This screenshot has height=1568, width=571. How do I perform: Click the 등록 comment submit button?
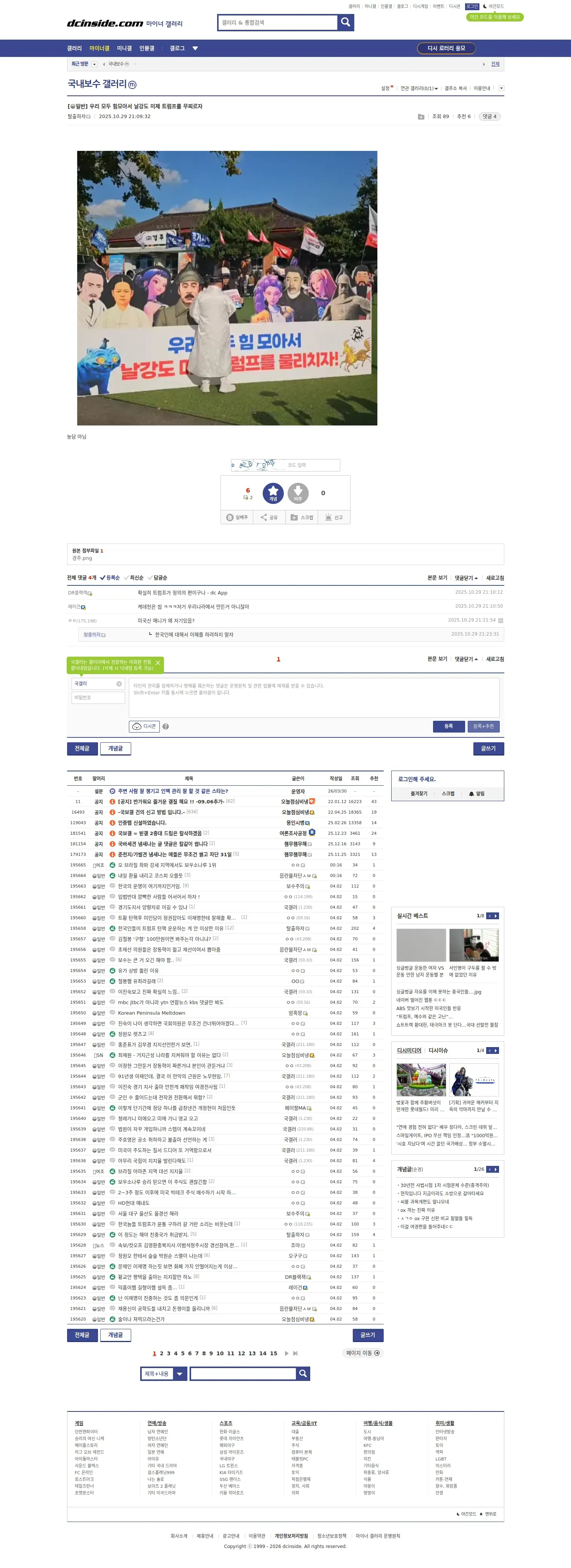click(x=449, y=726)
